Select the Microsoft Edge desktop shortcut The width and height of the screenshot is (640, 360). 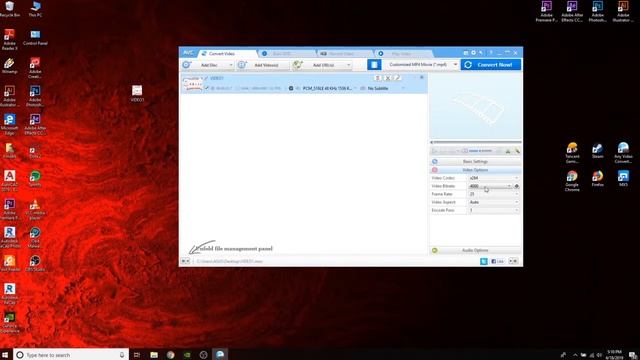[9, 125]
